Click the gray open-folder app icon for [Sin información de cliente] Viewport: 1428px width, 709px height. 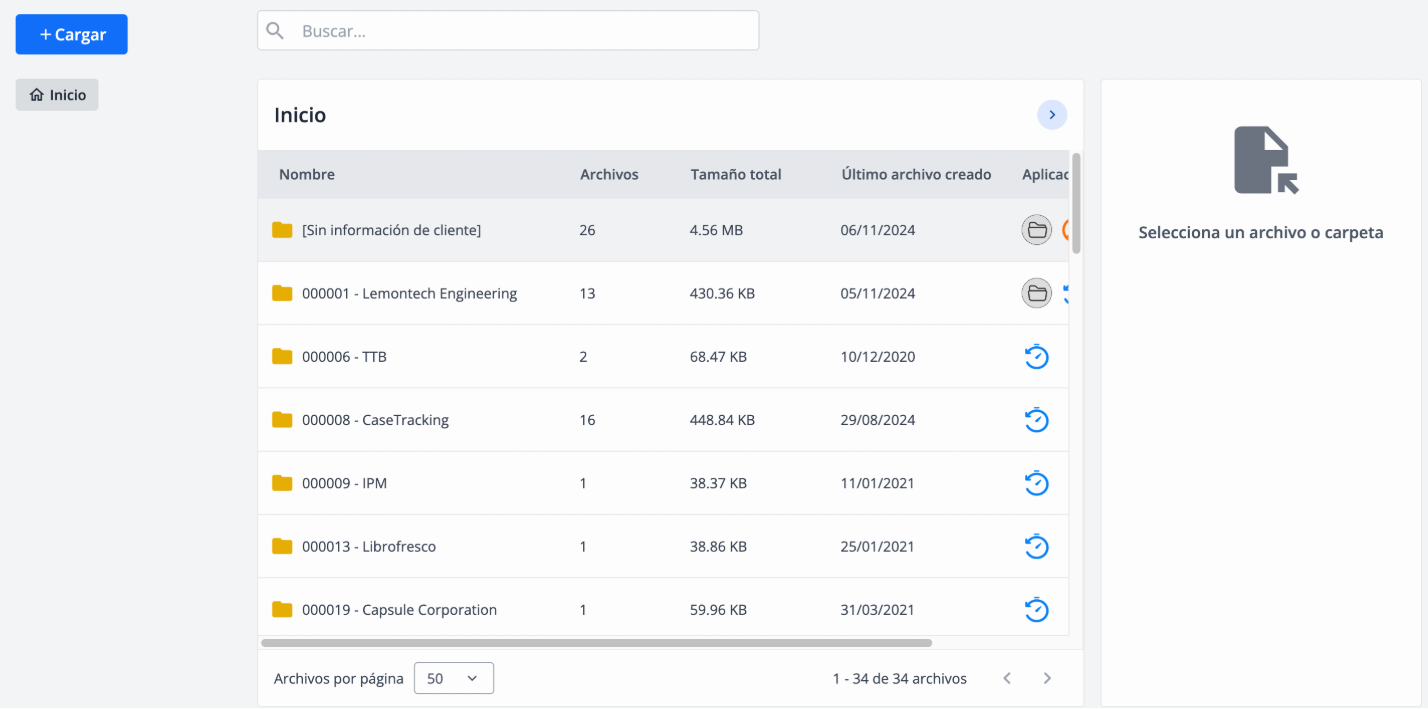[1037, 230]
